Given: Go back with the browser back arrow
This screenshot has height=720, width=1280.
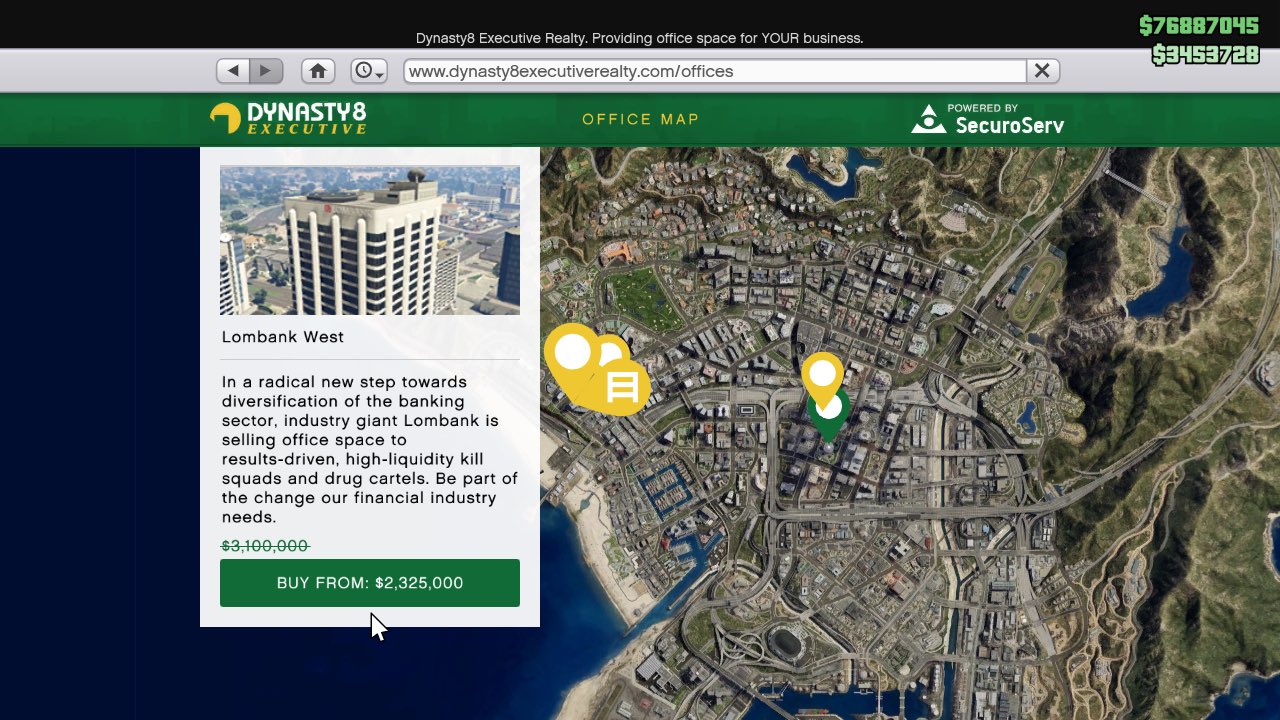Looking at the screenshot, I should [x=233, y=71].
